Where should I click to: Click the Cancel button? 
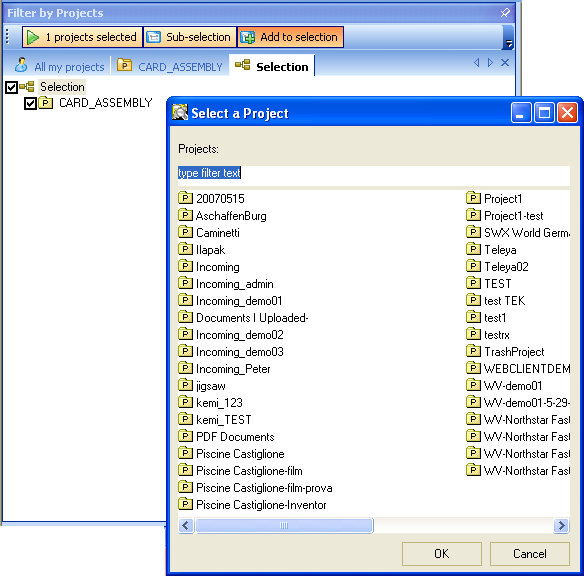(530, 554)
